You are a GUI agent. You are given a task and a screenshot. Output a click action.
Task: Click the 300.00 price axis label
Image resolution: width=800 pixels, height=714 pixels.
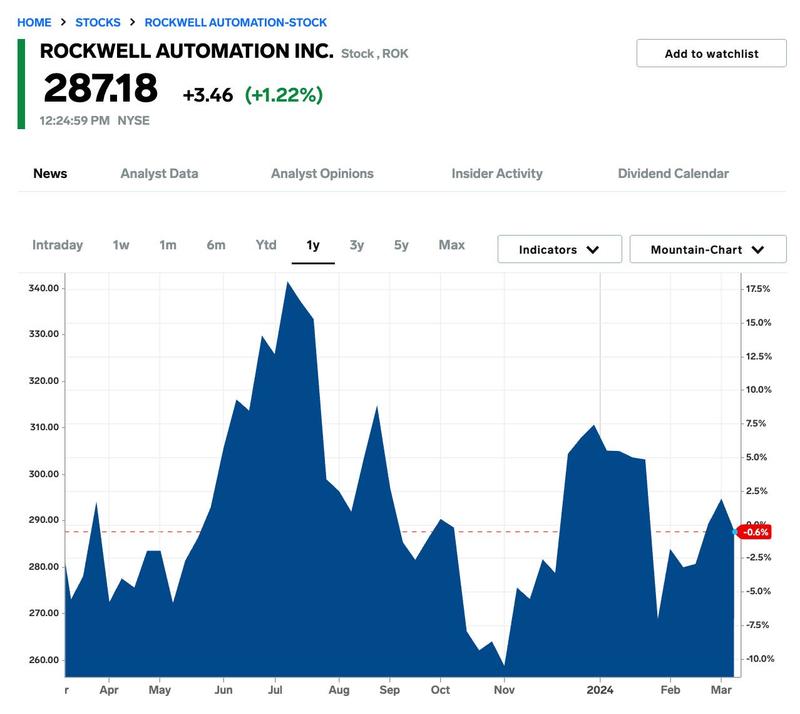click(43, 474)
